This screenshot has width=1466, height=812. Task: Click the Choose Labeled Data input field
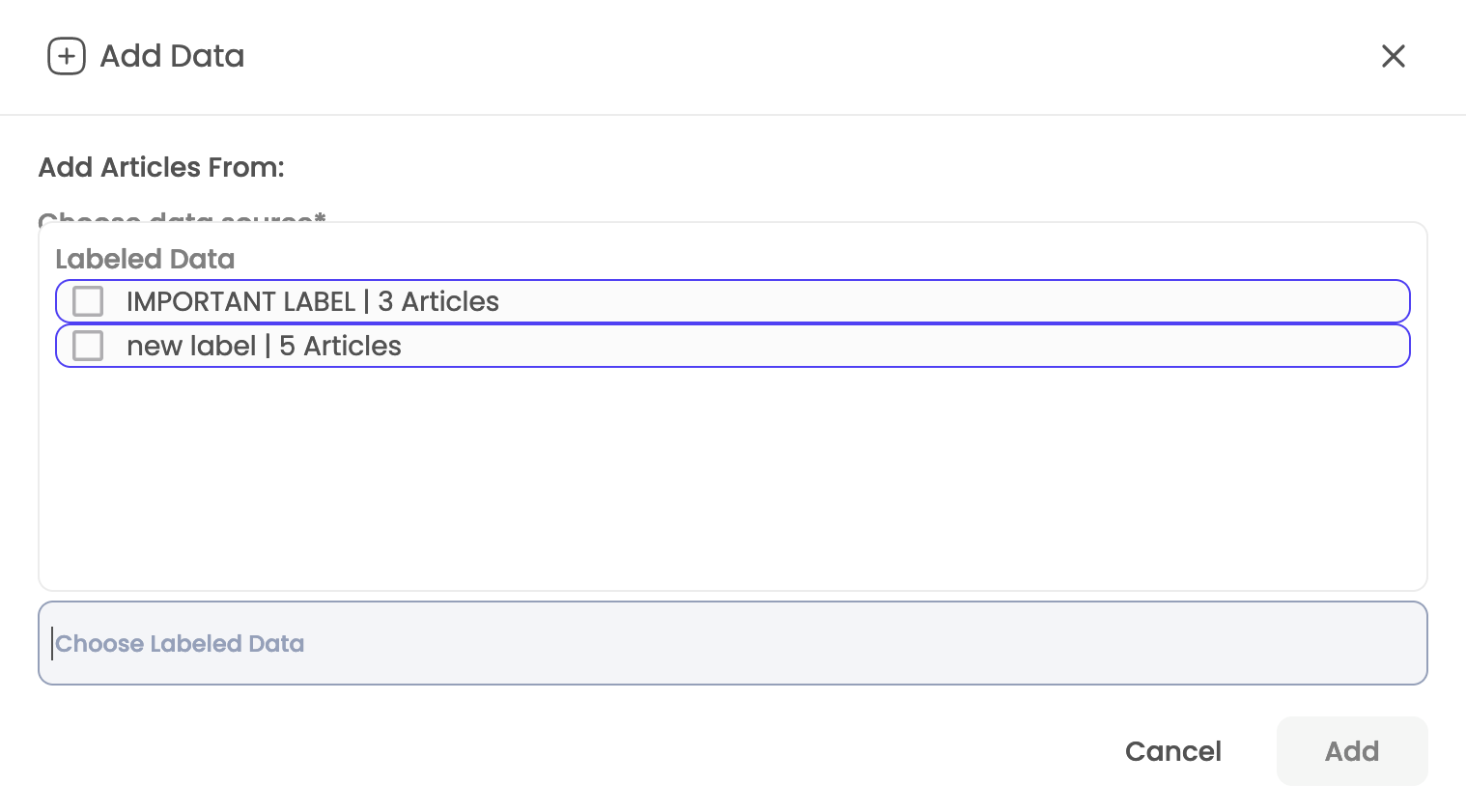pos(732,642)
